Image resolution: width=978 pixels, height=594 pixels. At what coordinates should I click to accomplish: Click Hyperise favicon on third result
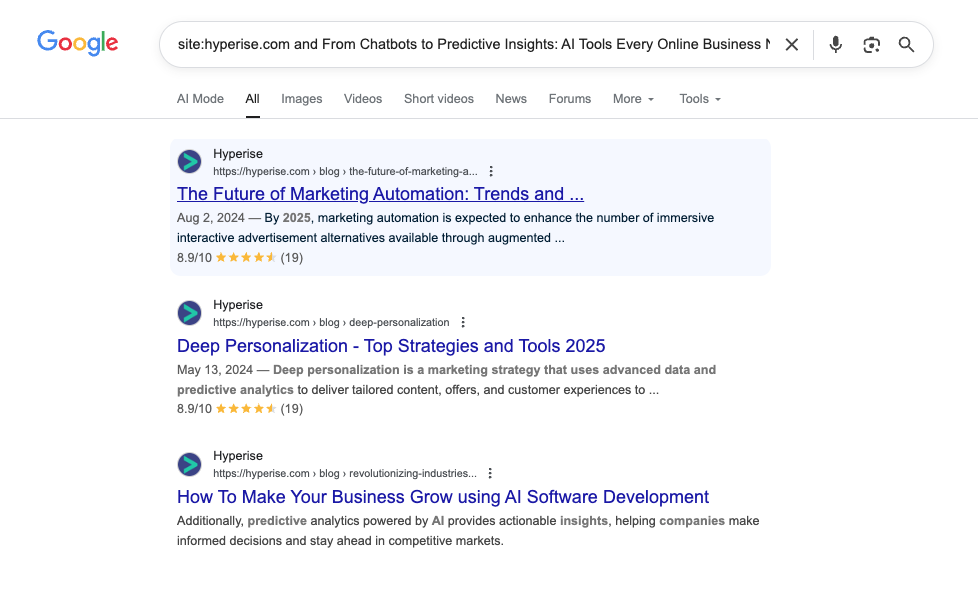tap(189, 464)
